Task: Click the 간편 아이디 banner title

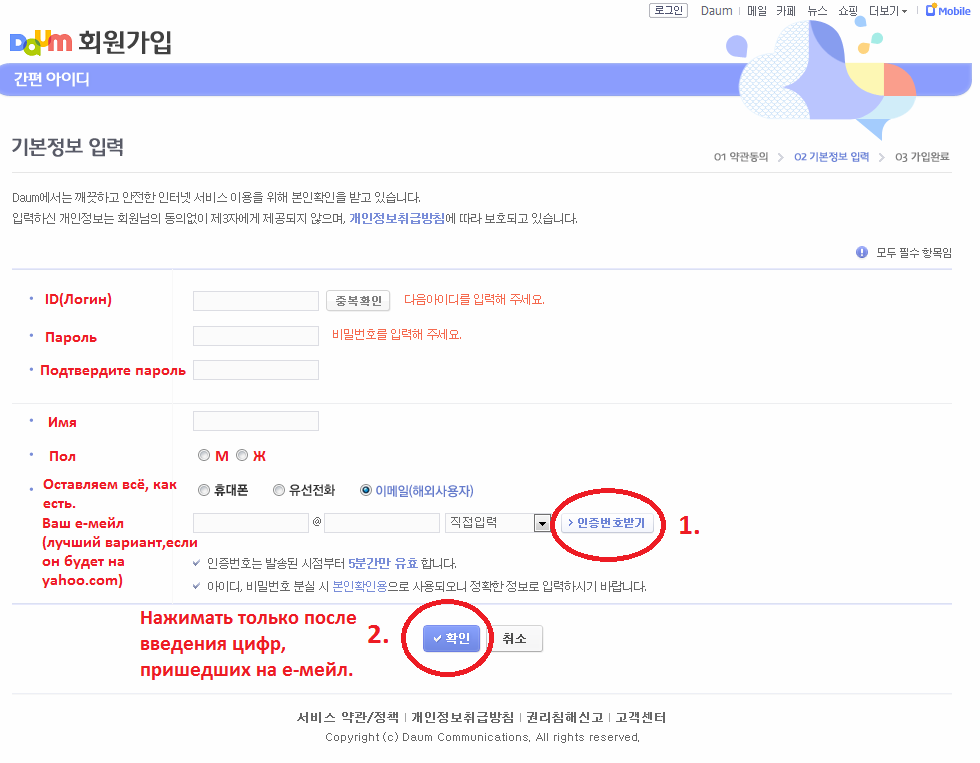Action: point(52,79)
